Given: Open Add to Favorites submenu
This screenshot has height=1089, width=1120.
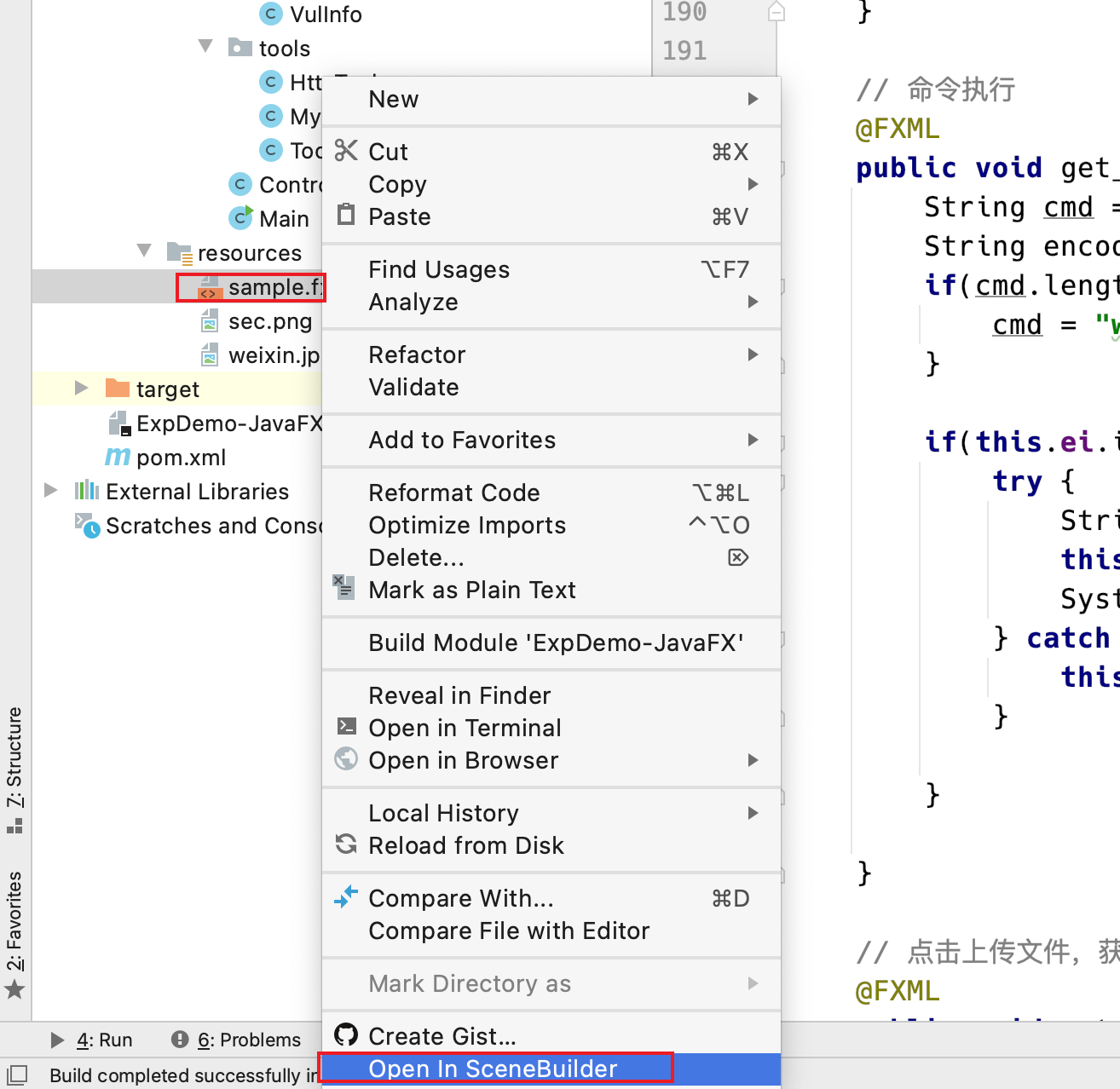Looking at the screenshot, I should (551, 440).
